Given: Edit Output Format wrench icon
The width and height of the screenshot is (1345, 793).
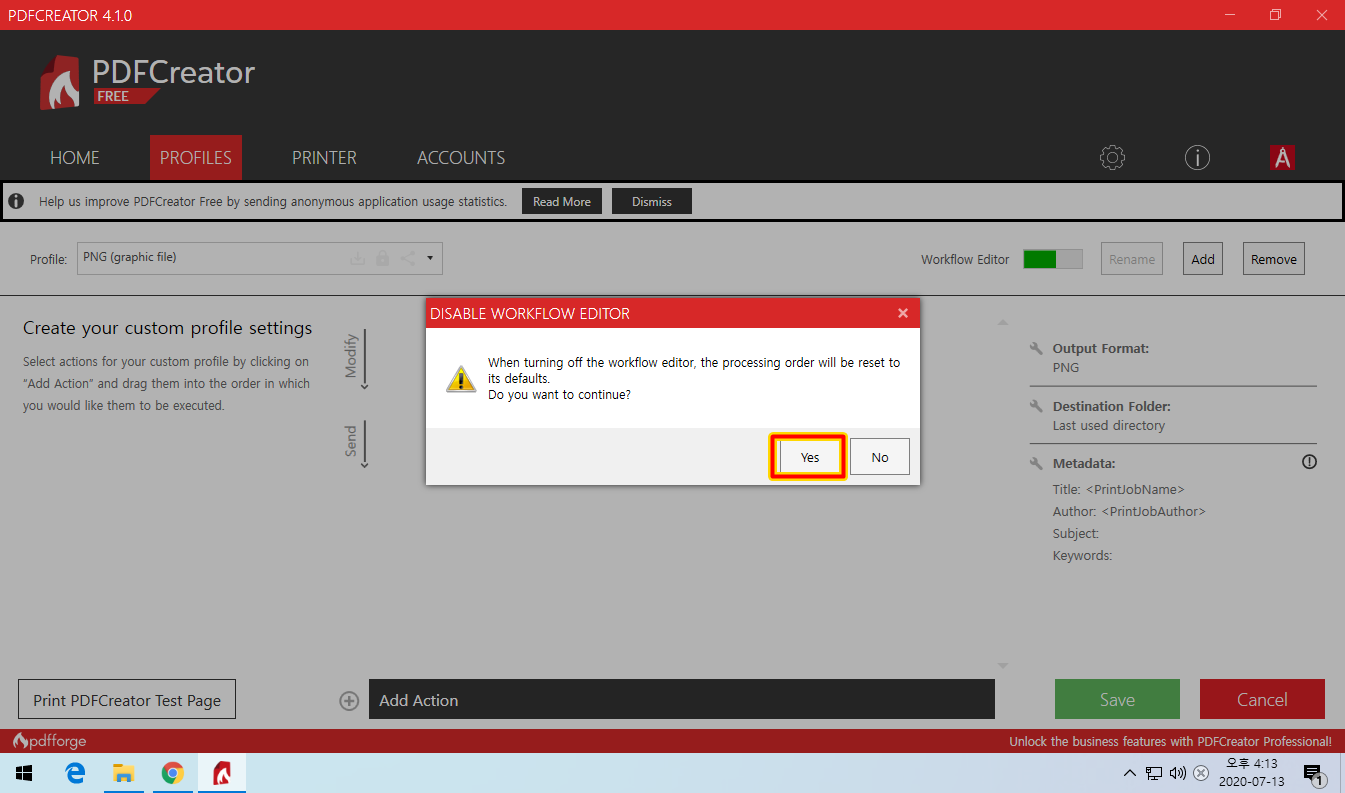Looking at the screenshot, I should point(1036,349).
